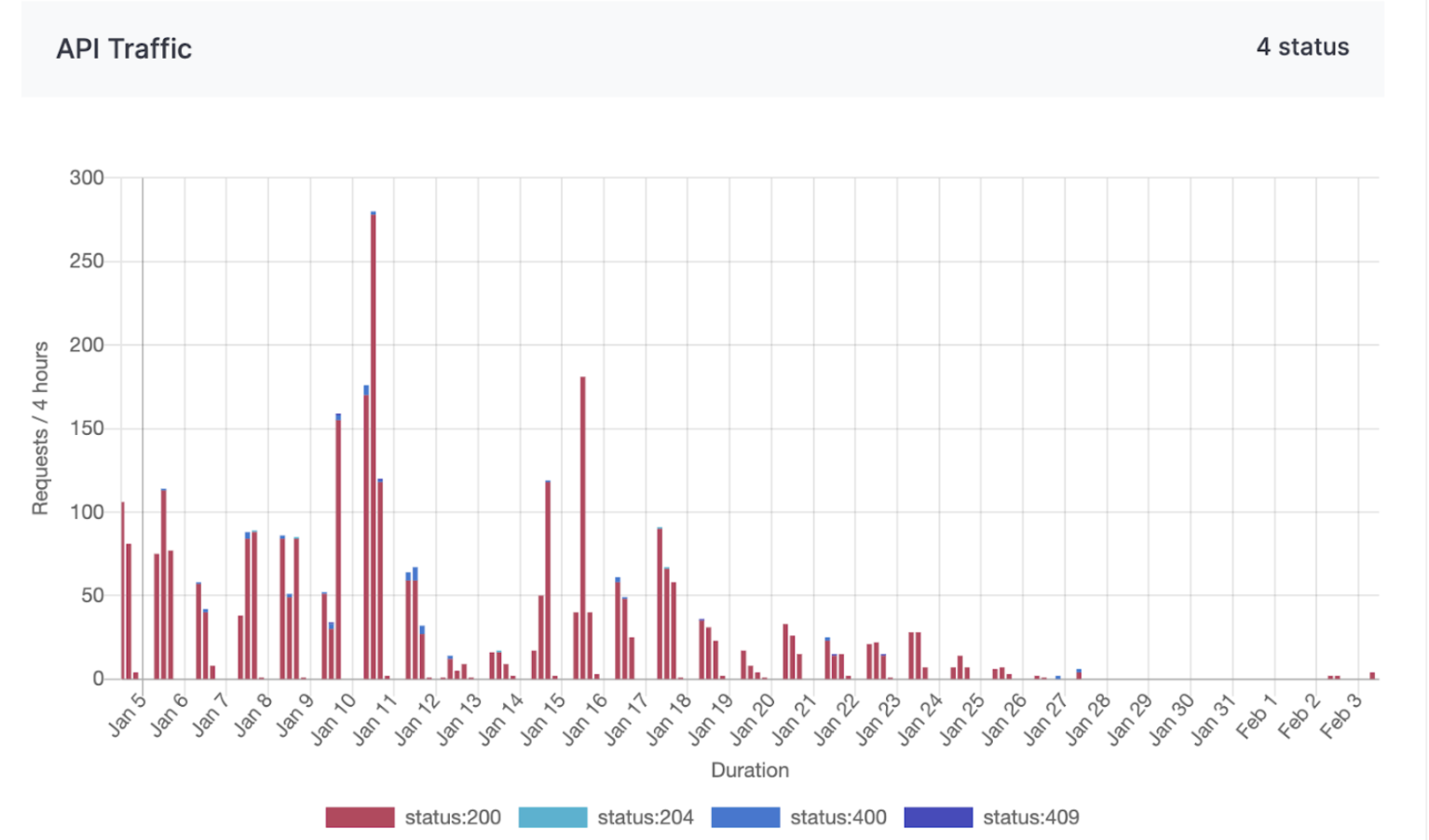Toggle the status:200 series label in legend
The image size is (1429, 840).
tap(453, 818)
